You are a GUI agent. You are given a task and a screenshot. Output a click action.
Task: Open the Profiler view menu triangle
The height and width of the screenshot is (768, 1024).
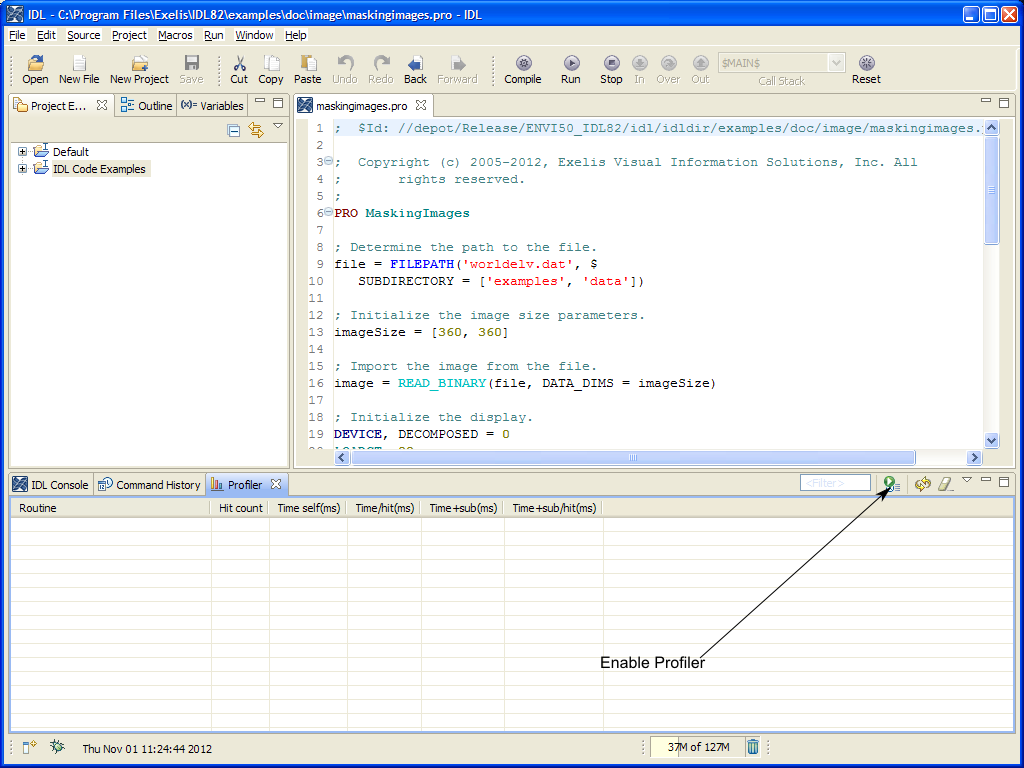point(967,480)
